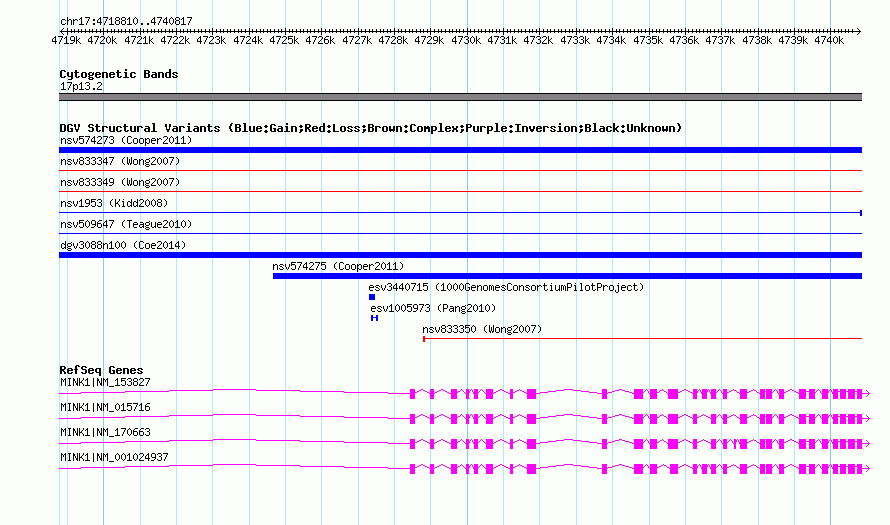Viewport: 890px width, 525px height.
Task: Click the chr17:4718810..4740817 region label
Action: point(126,21)
